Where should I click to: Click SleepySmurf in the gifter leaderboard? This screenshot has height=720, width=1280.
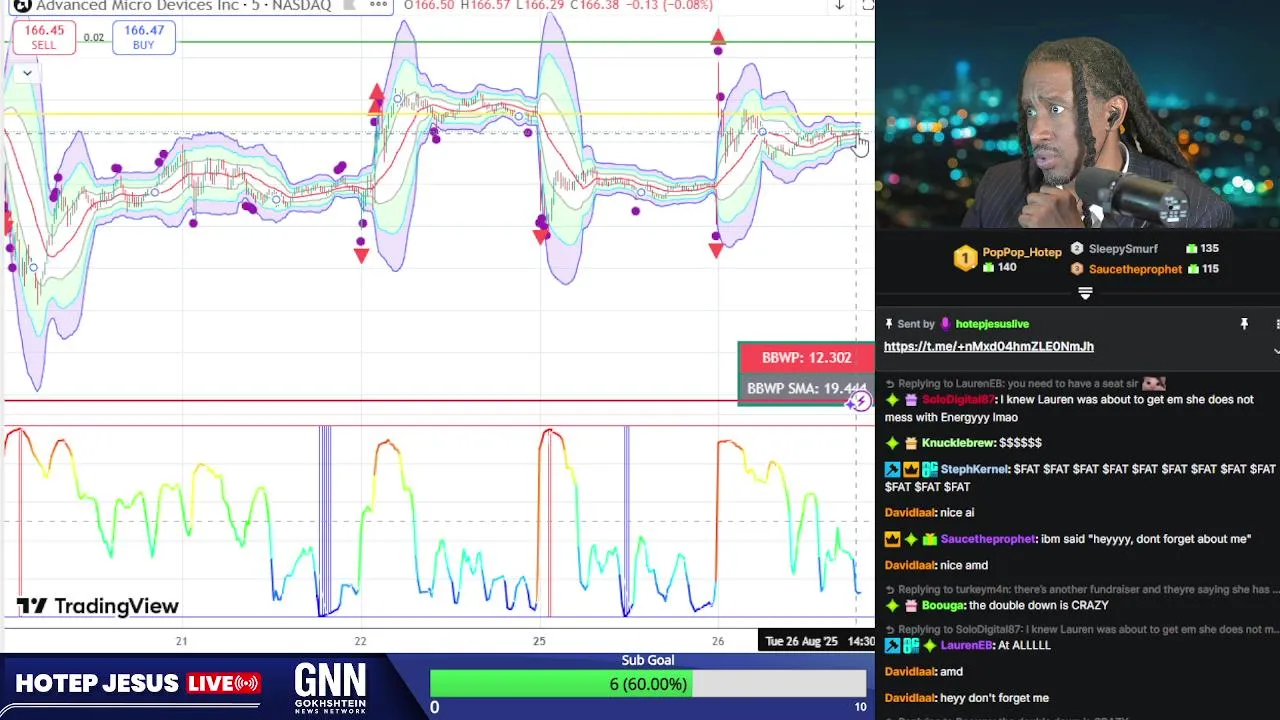[x=1123, y=248]
